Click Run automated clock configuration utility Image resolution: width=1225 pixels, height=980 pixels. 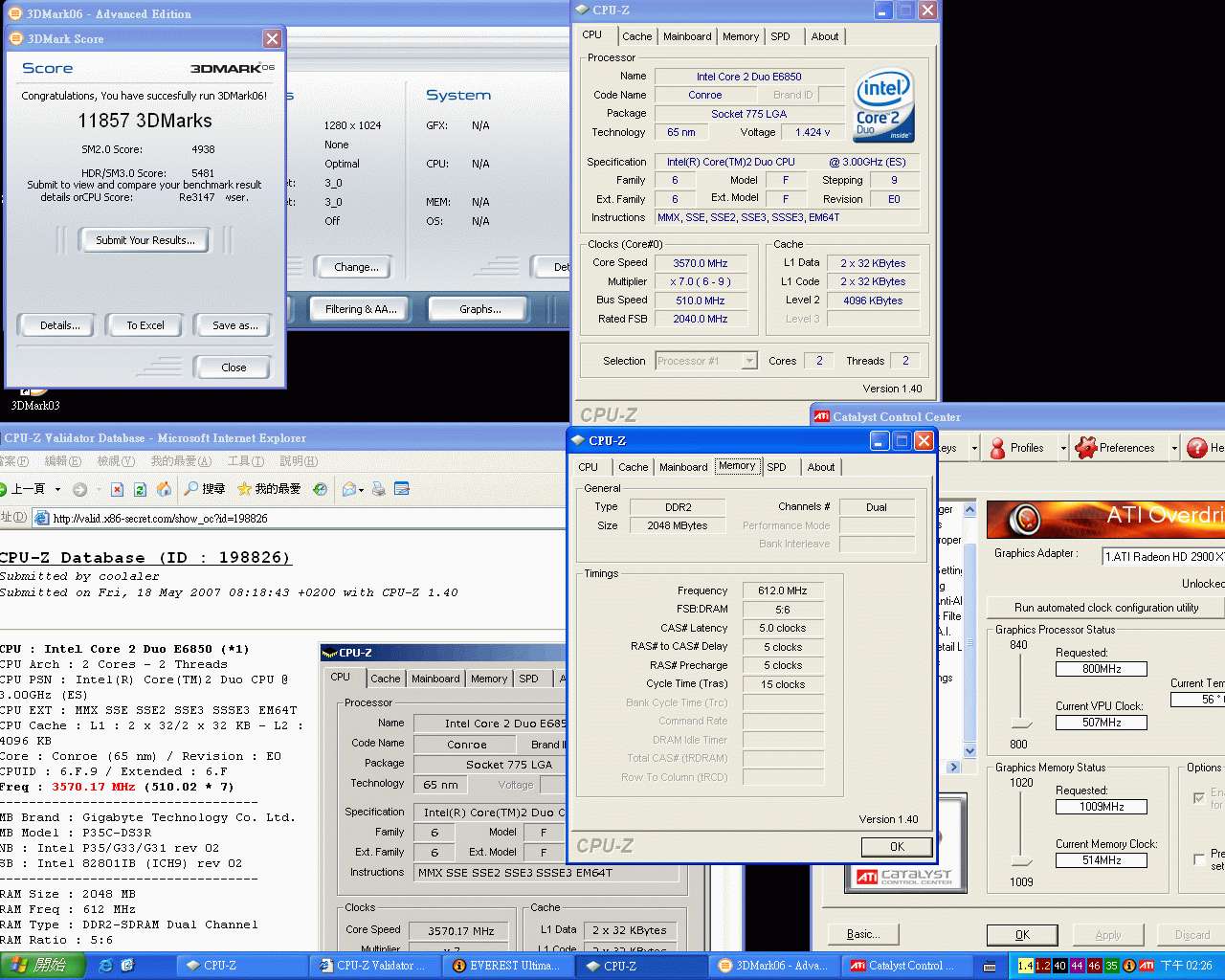click(x=1106, y=608)
